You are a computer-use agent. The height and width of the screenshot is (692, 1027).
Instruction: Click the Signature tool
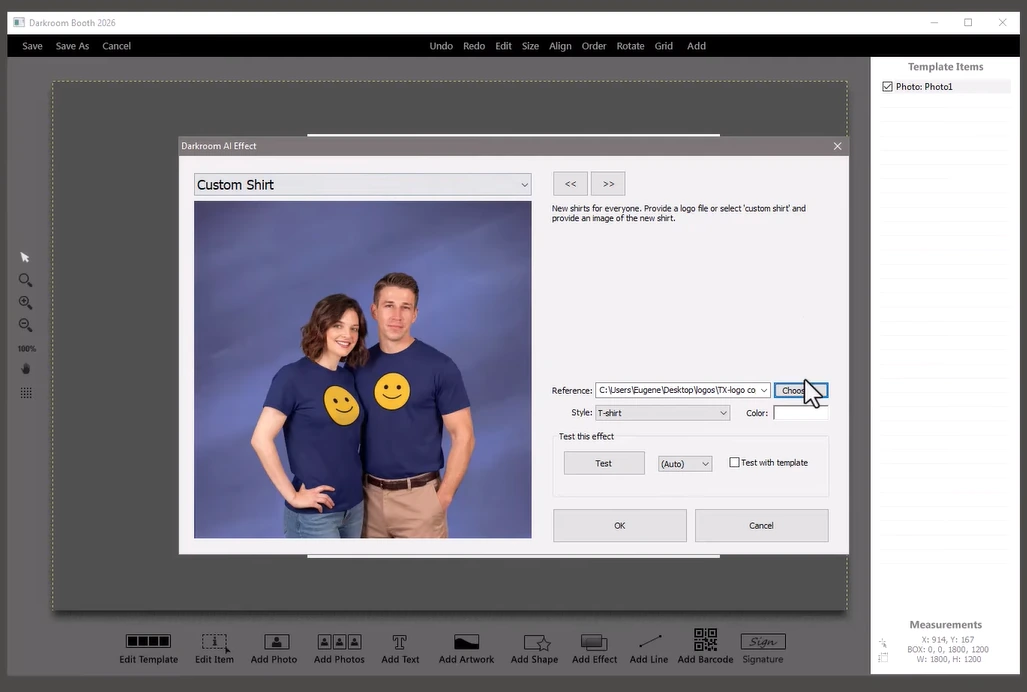(x=763, y=648)
